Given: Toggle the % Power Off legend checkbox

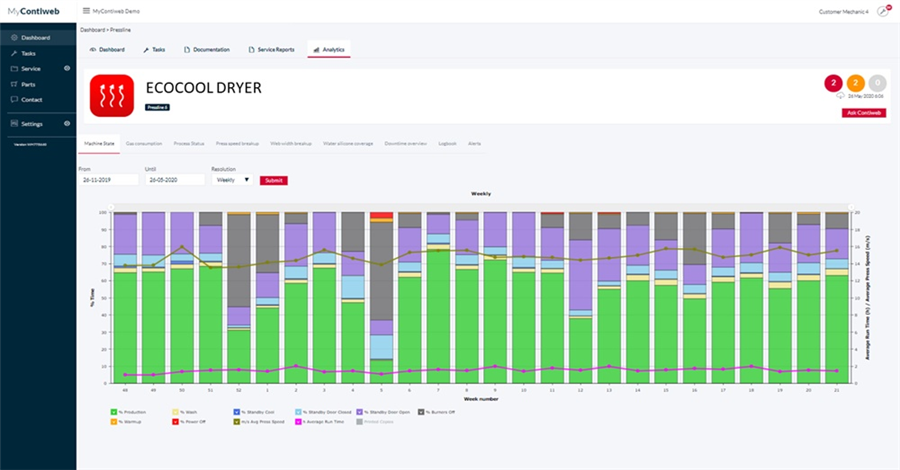Looking at the screenshot, I should pos(176,422).
